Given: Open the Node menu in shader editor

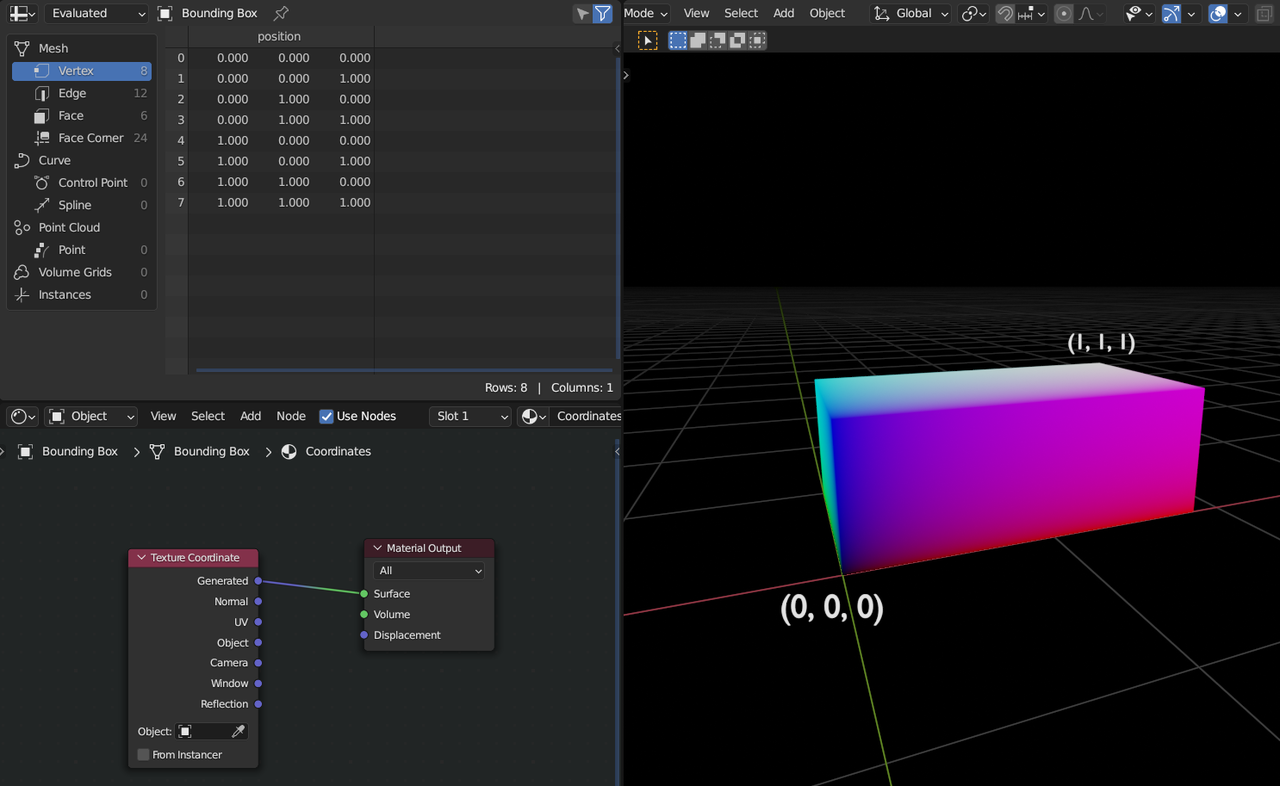Looking at the screenshot, I should coord(291,416).
